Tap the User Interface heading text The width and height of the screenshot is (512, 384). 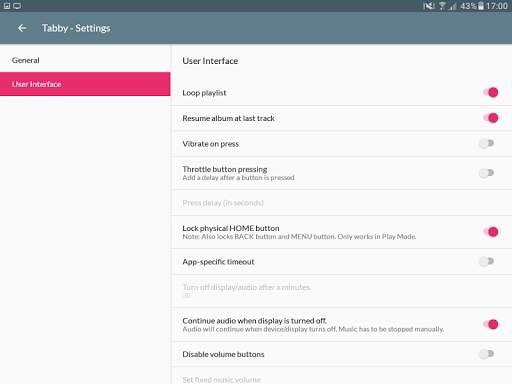click(x=210, y=61)
